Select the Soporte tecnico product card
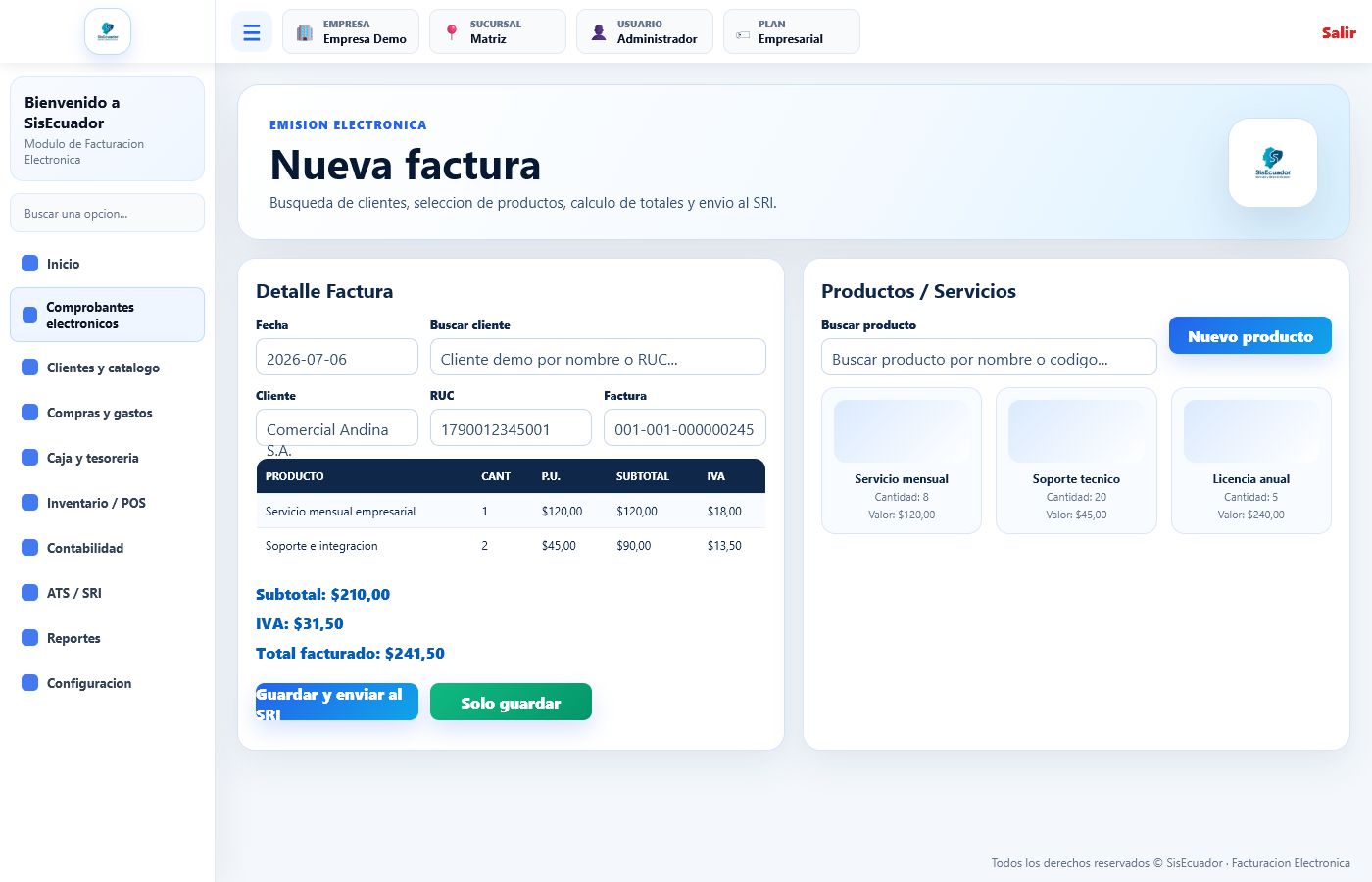The image size is (1372, 882). [x=1076, y=461]
